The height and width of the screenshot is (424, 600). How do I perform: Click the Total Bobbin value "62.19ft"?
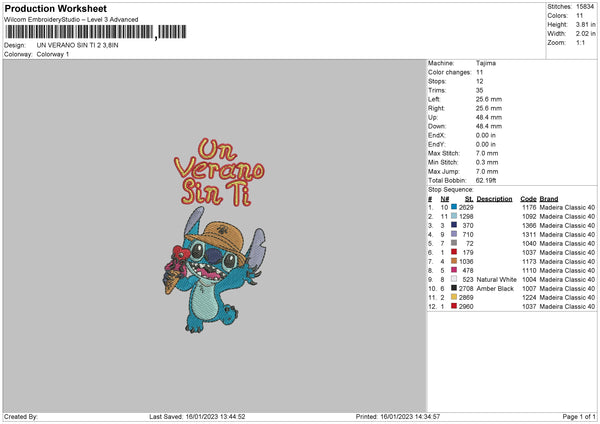point(486,180)
